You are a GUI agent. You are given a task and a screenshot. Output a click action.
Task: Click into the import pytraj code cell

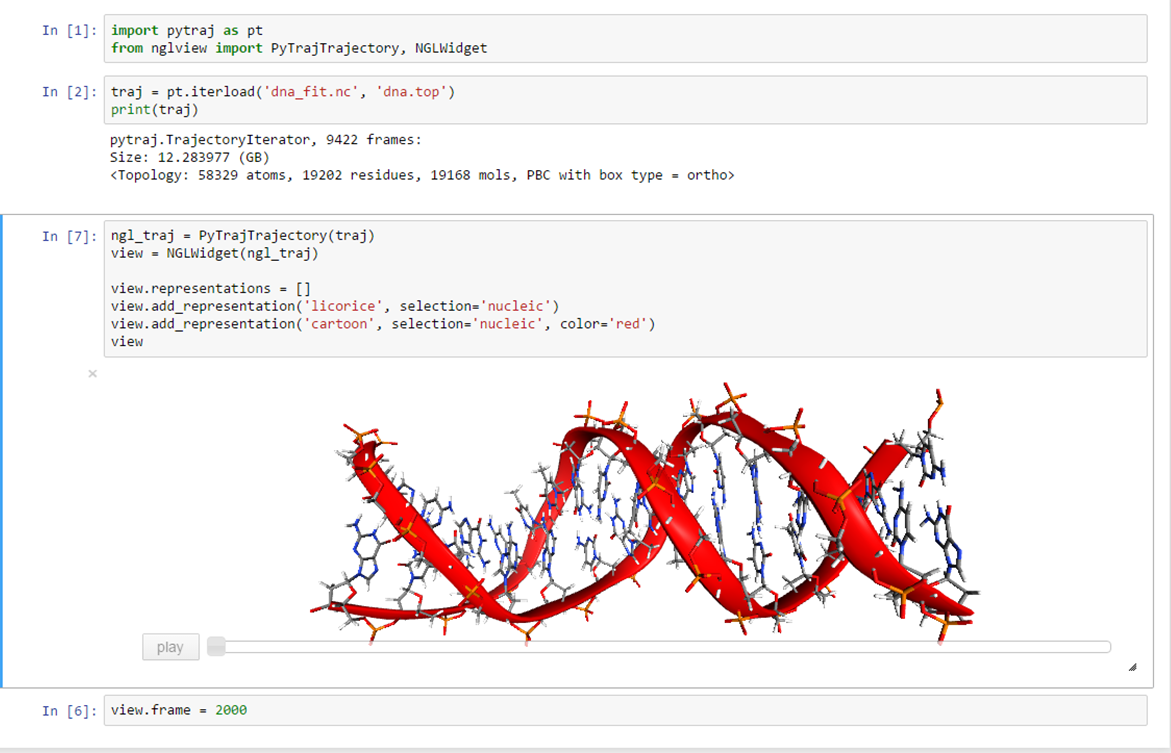(625, 39)
